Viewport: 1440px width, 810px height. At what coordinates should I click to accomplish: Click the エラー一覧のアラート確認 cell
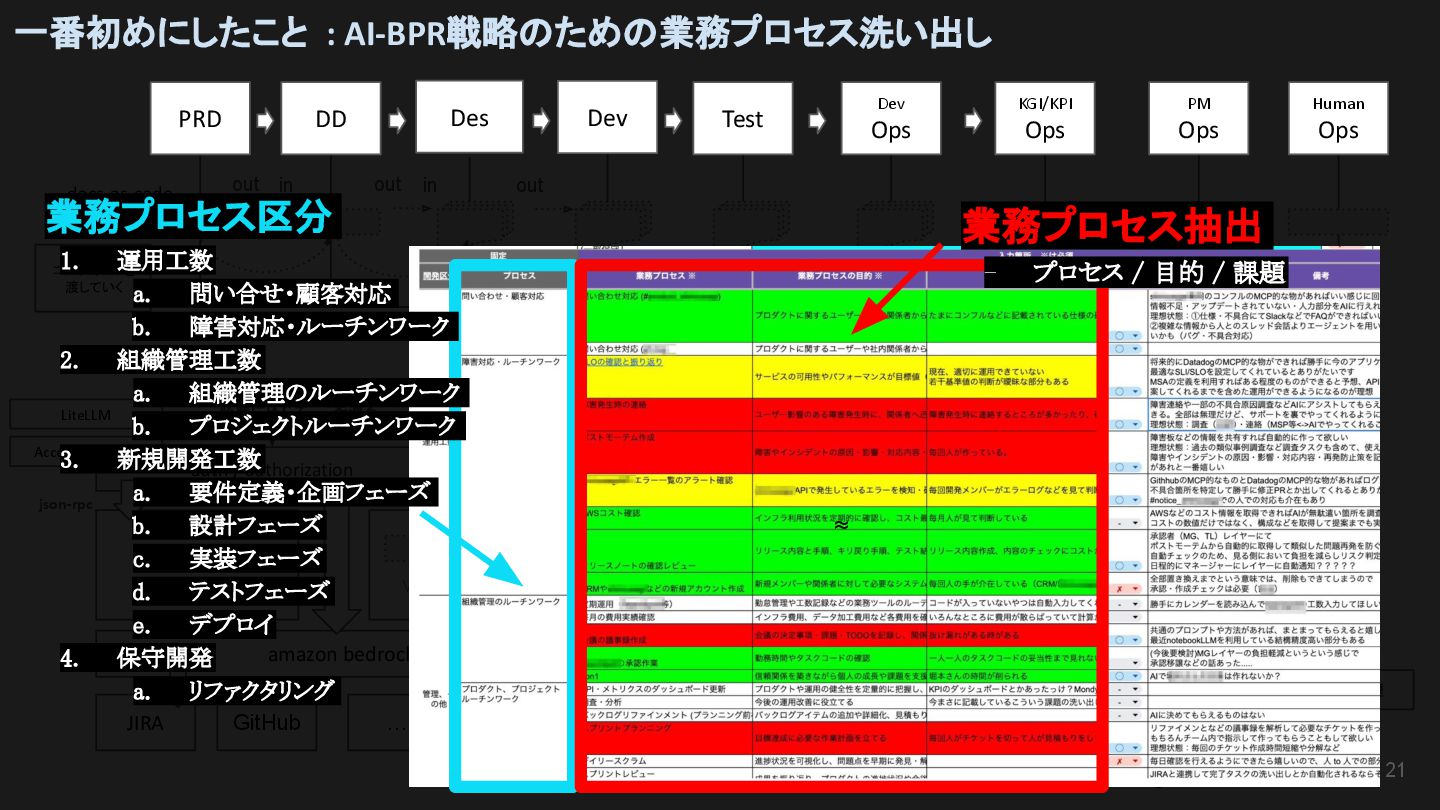coord(669,488)
